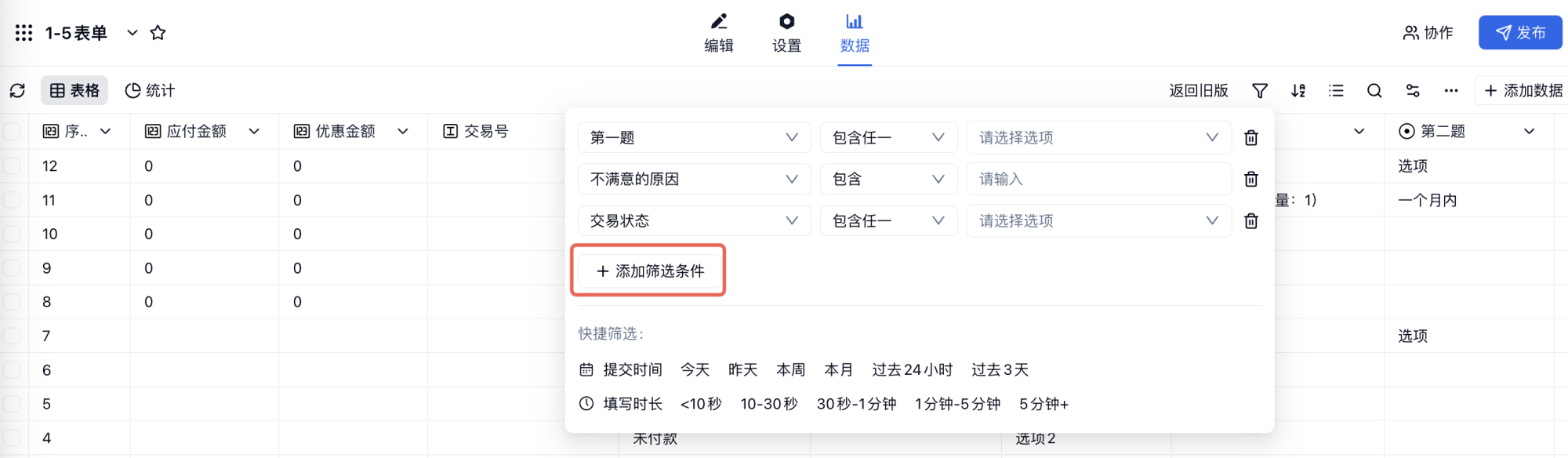Apply duration filter 30秒-1分钟
Screen dimensions: 1568x458
coord(856,404)
